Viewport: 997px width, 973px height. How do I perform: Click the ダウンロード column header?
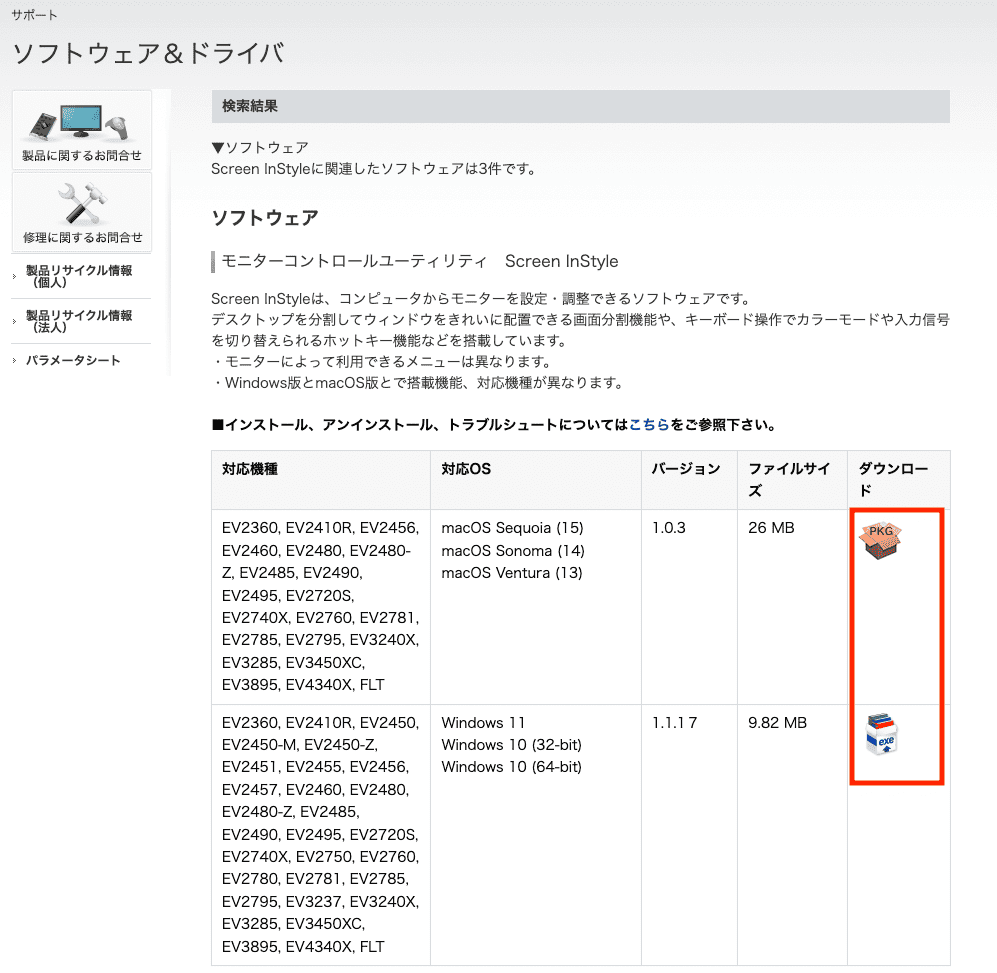point(899,480)
